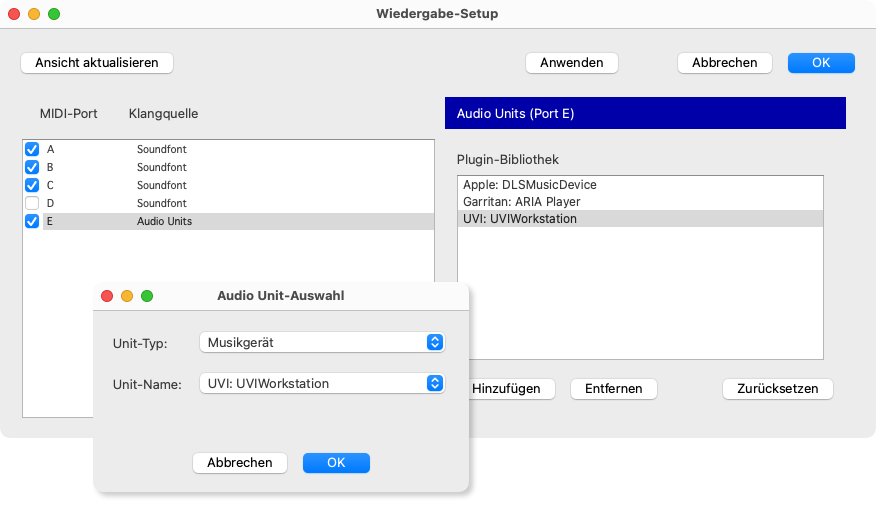Open the Unit-Name UVIWorkstation dropdown
Image resolution: width=880 pixels, height=508 pixels.
pos(321,383)
